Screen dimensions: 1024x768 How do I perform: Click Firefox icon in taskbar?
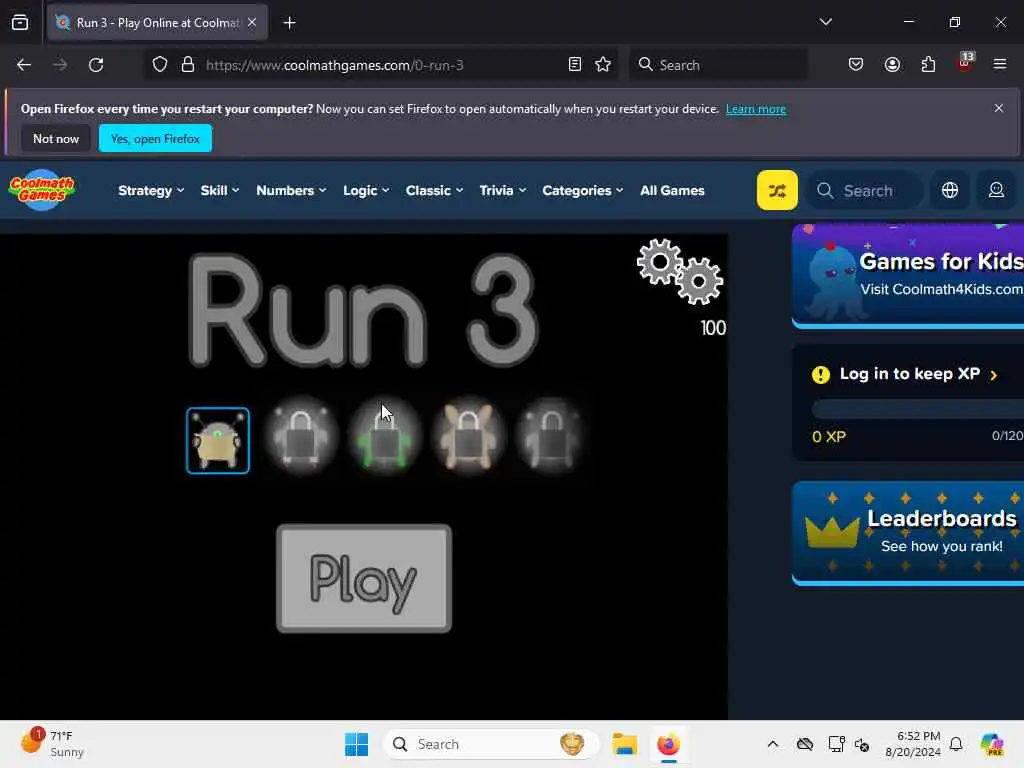pyautogui.click(x=668, y=744)
